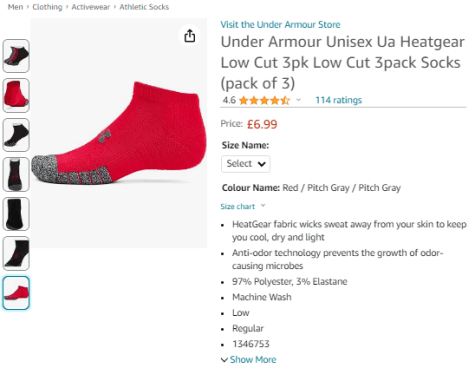Viewport: 475px width, 368px height.
Task: Open the Size Name Select dropdown
Action: 246,164
